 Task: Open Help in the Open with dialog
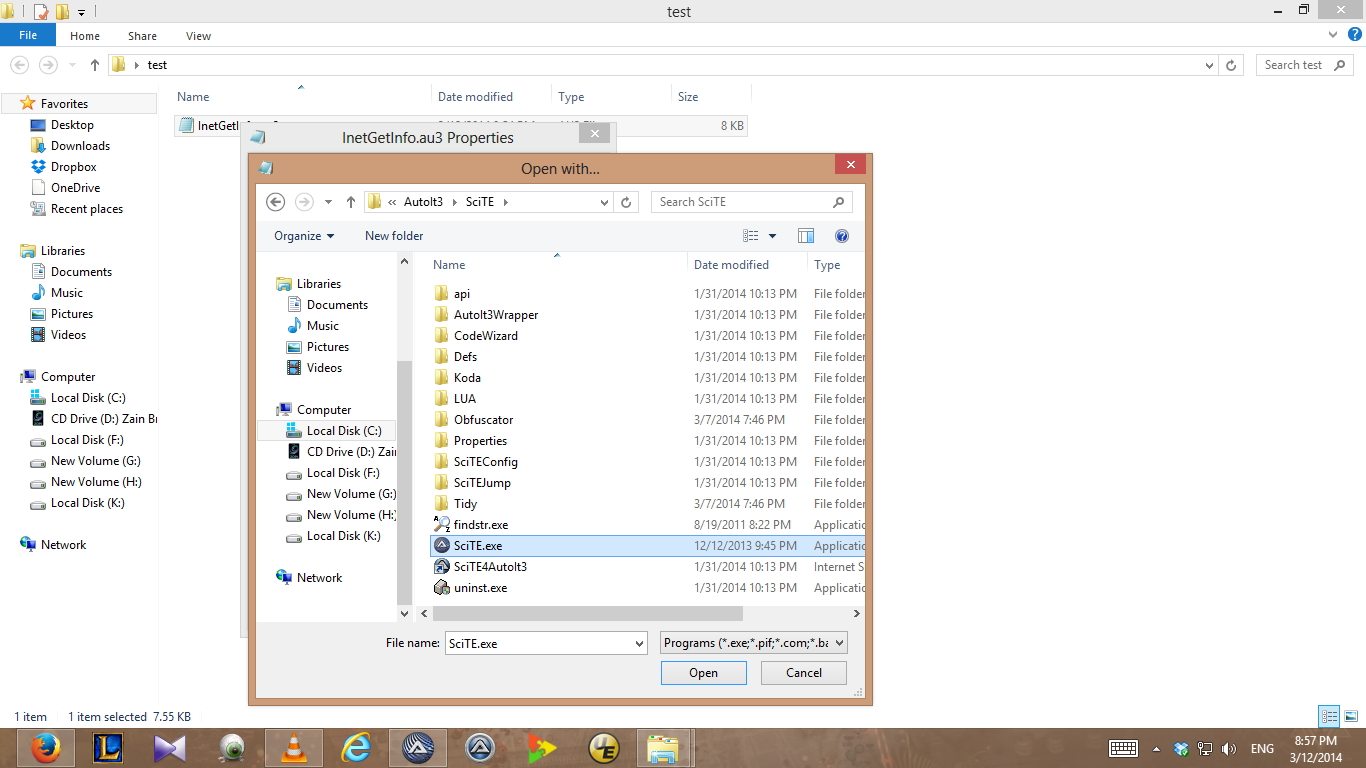tap(842, 236)
